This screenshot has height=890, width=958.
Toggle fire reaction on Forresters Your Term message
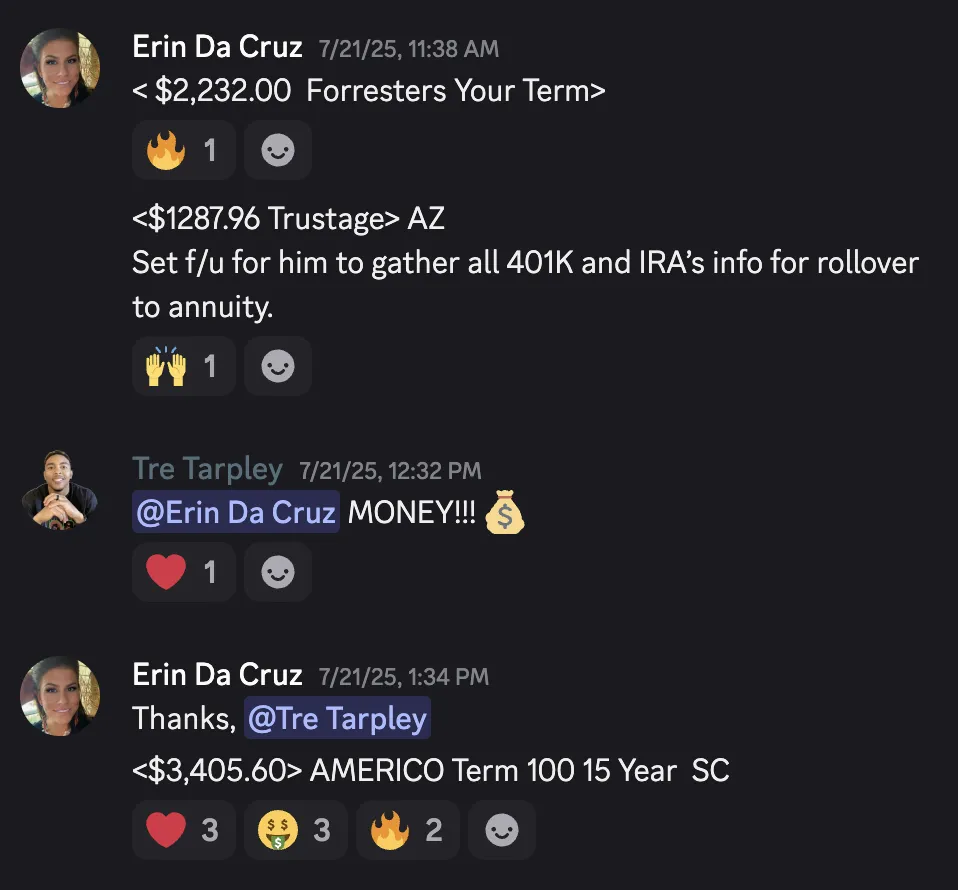pyautogui.click(x=184, y=150)
